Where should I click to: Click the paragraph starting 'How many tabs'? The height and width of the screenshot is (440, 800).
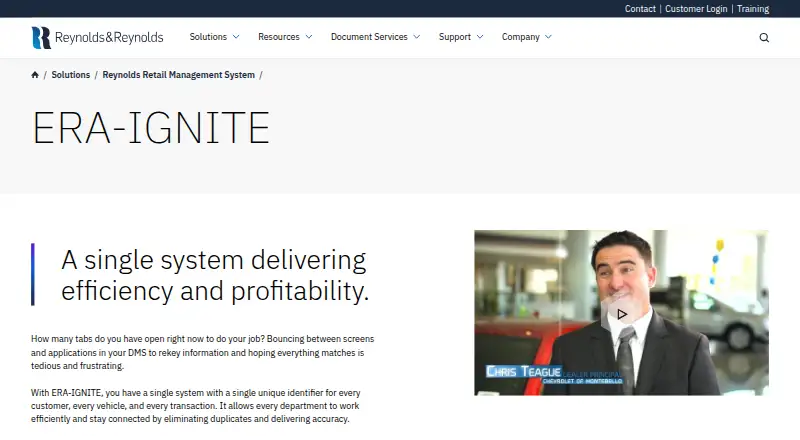pos(203,352)
